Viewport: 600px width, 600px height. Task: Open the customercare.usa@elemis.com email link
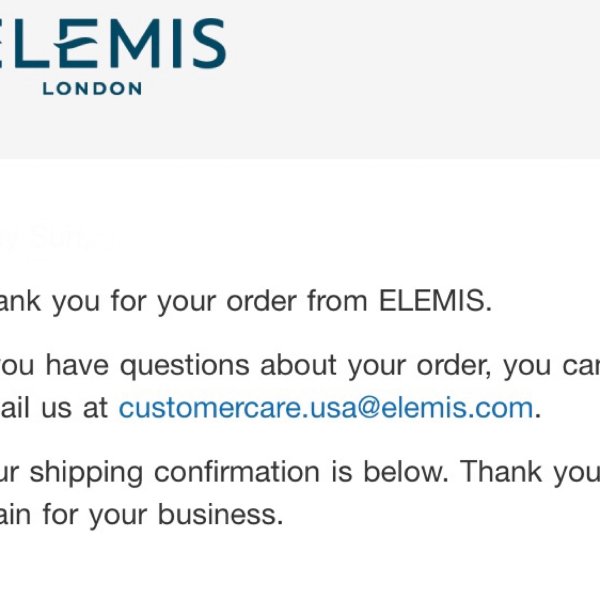pyautogui.click(x=326, y=407)
